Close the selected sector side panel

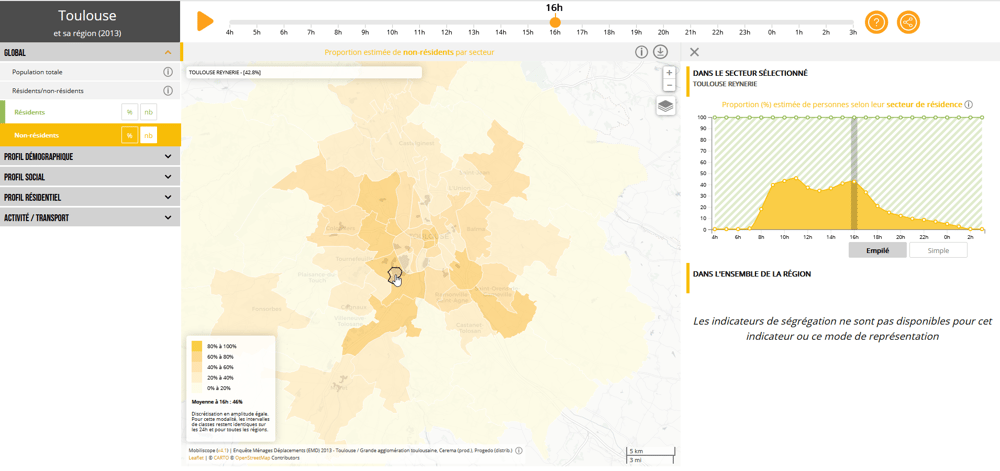point(695,52)
